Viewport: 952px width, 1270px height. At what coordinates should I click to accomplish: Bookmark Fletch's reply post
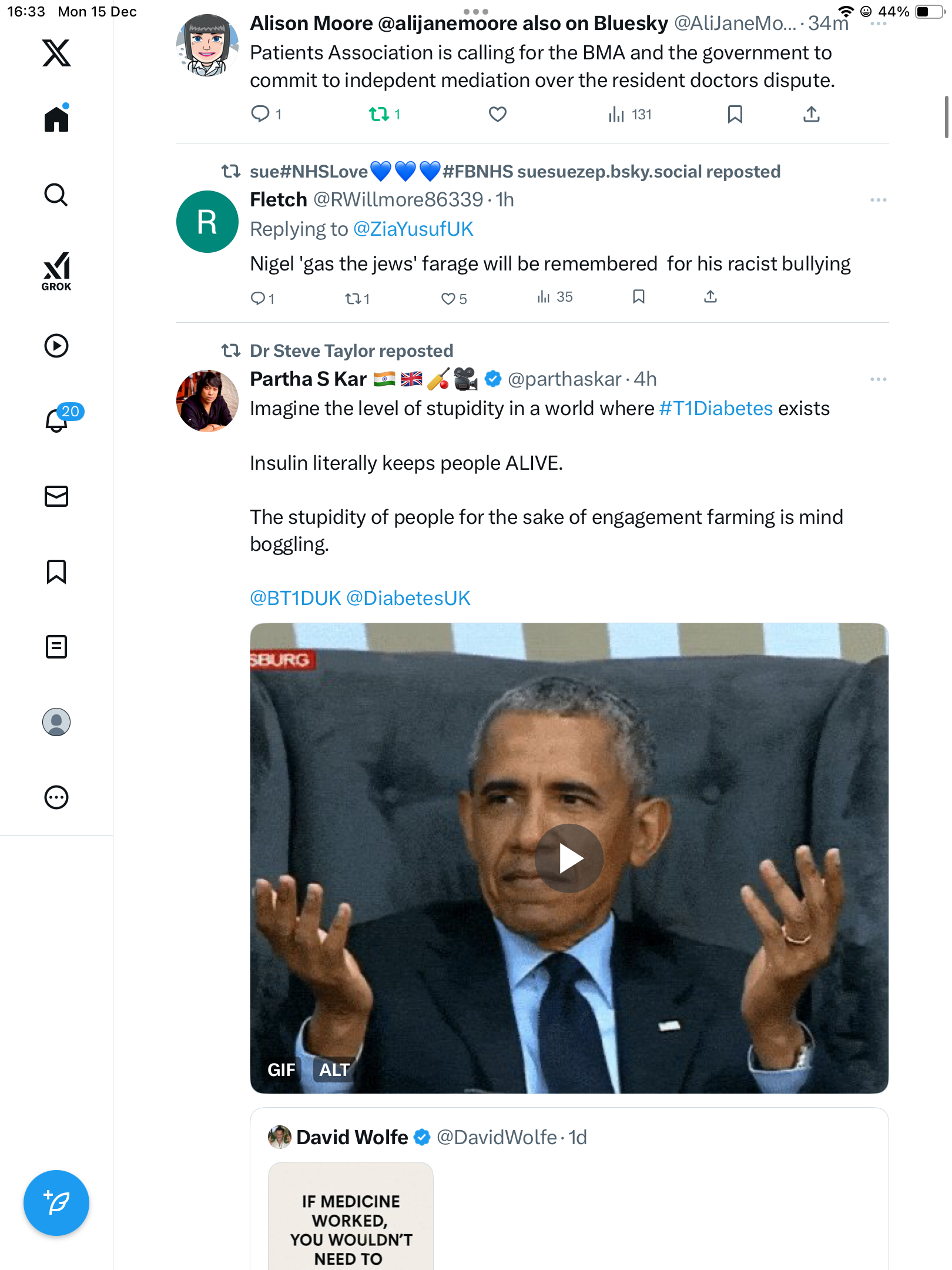[639, 297]
